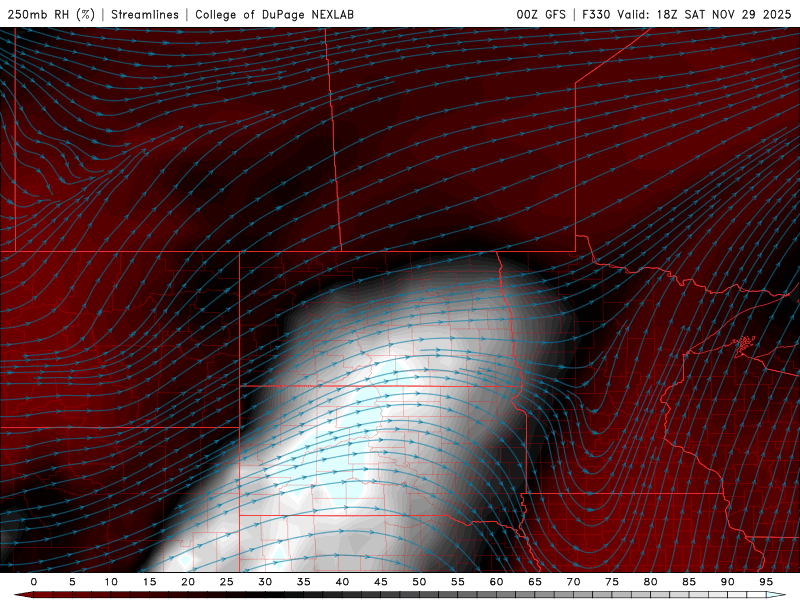This screenshot has width=800, height=600.
Task: Select the "F330" forecast hour text
Action: pyautogui.click(x=596, y=14)
